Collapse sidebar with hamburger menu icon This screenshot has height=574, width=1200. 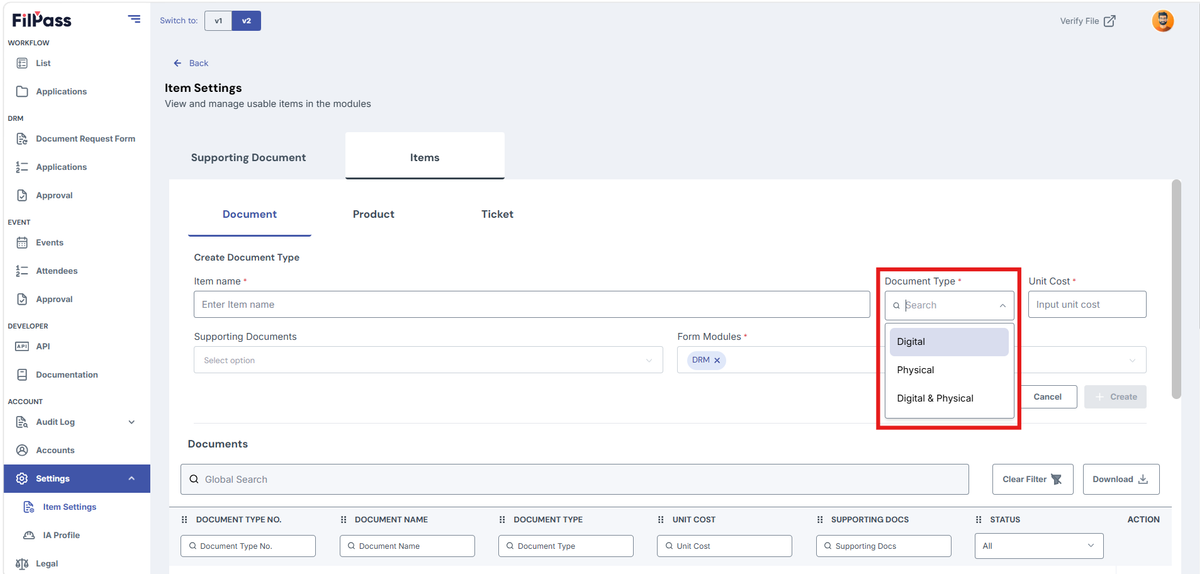(x=134, y=19)
